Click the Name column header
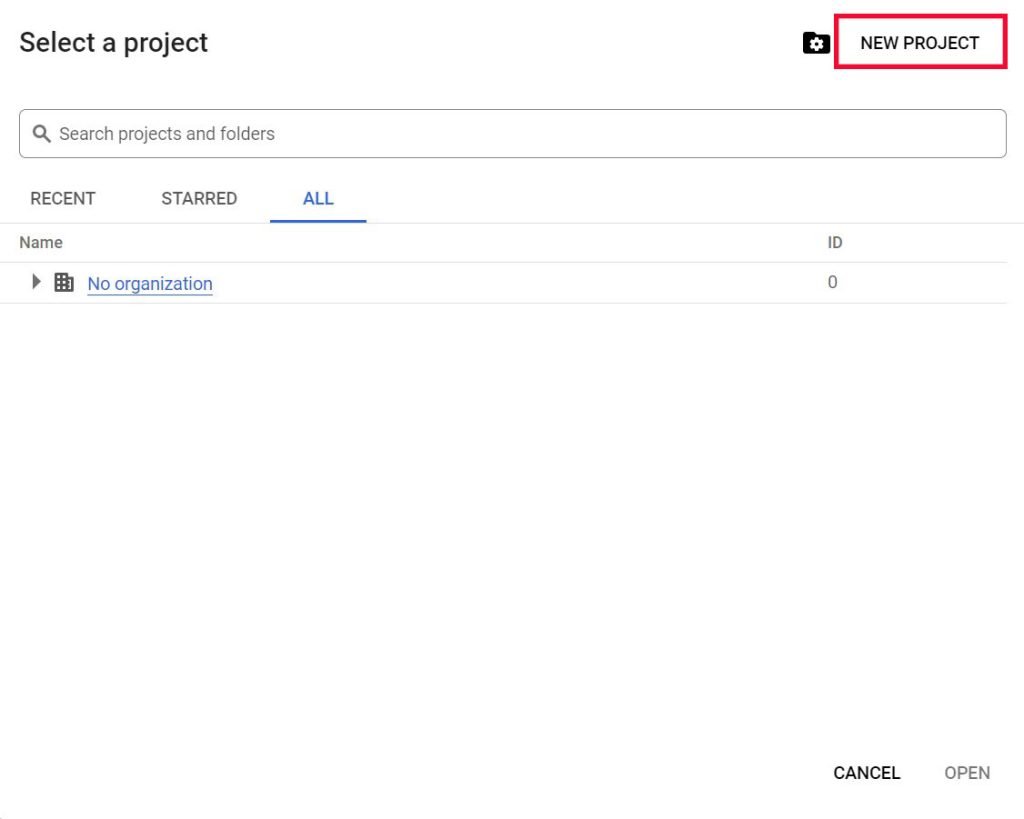 click(x=40, y=242)
